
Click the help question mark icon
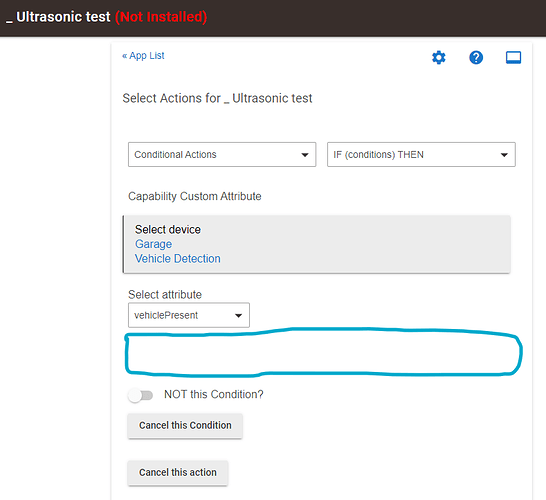476,57
